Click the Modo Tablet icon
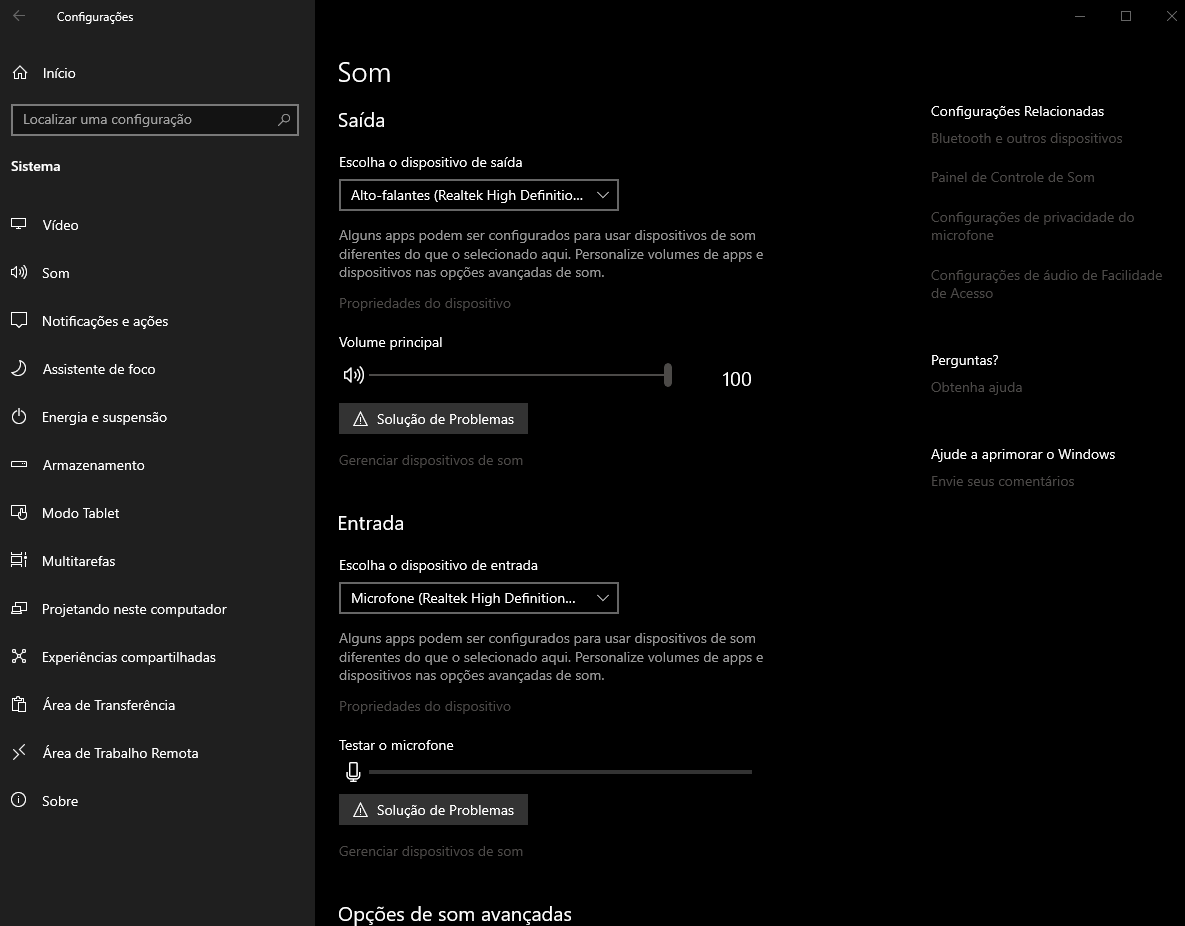1185x926 pixels. click(19, 513)
